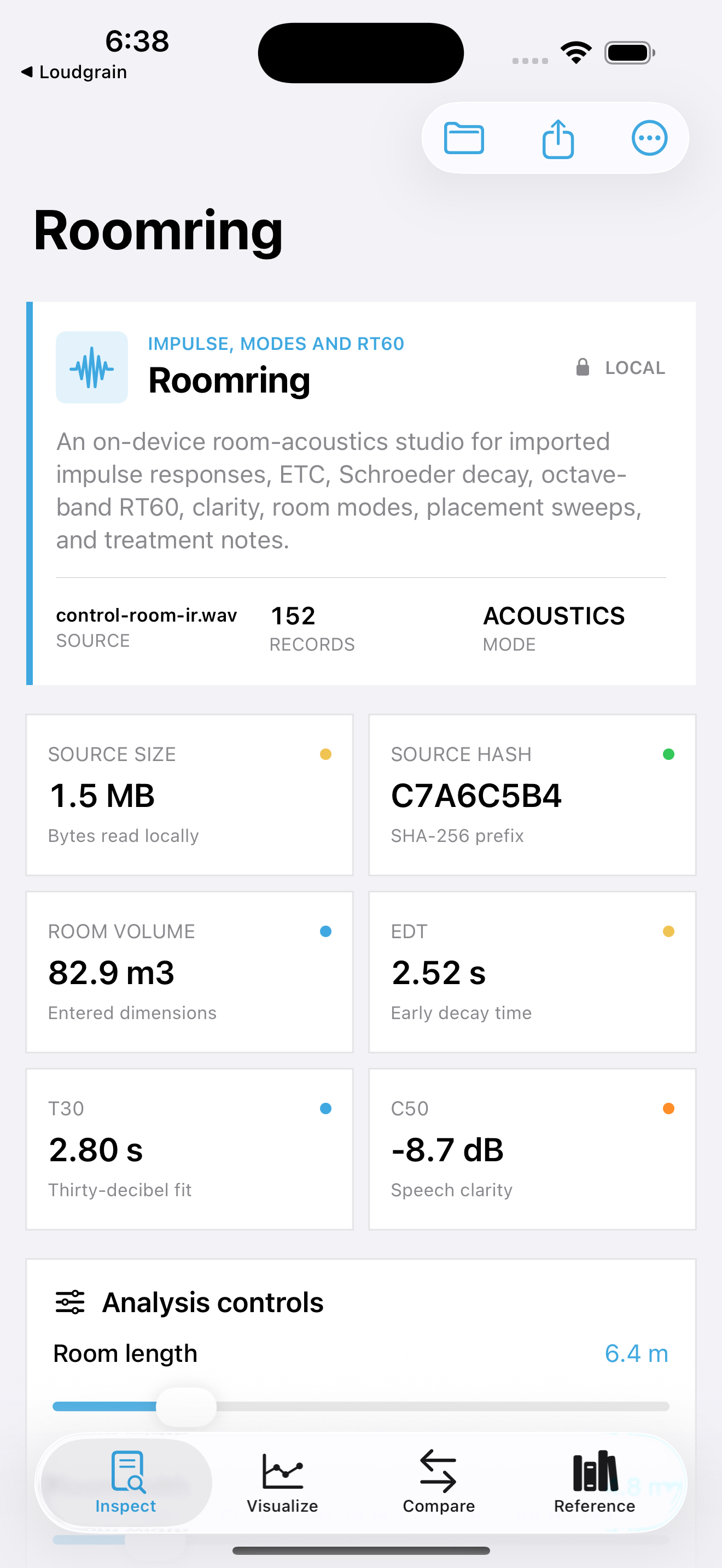Image resolution: width=722 pixels, height=1568 pixels.
Task: Open the Source Hash C7A6C5B4 card
Action: (532, 795)
